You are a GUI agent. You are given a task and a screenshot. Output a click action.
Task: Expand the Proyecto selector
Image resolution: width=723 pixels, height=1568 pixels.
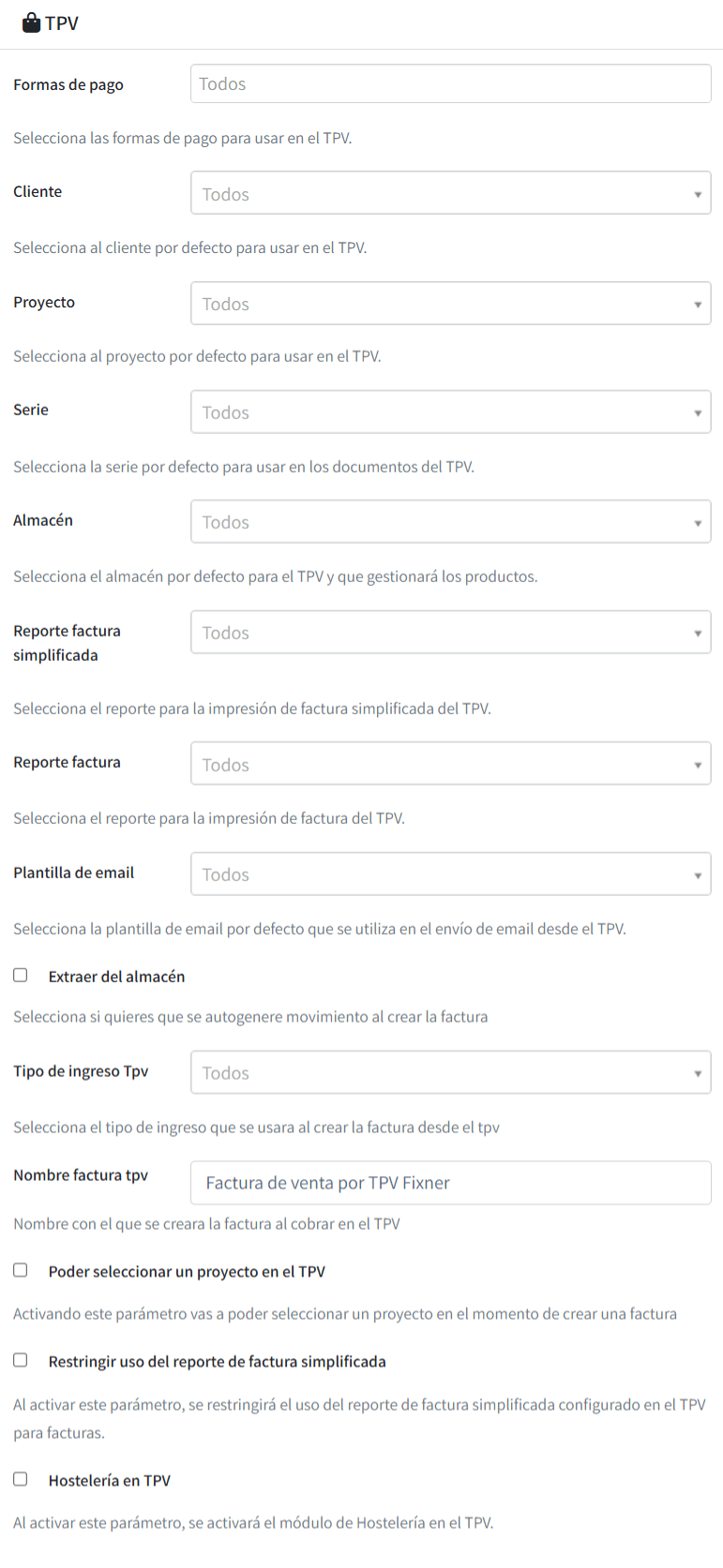451,304
